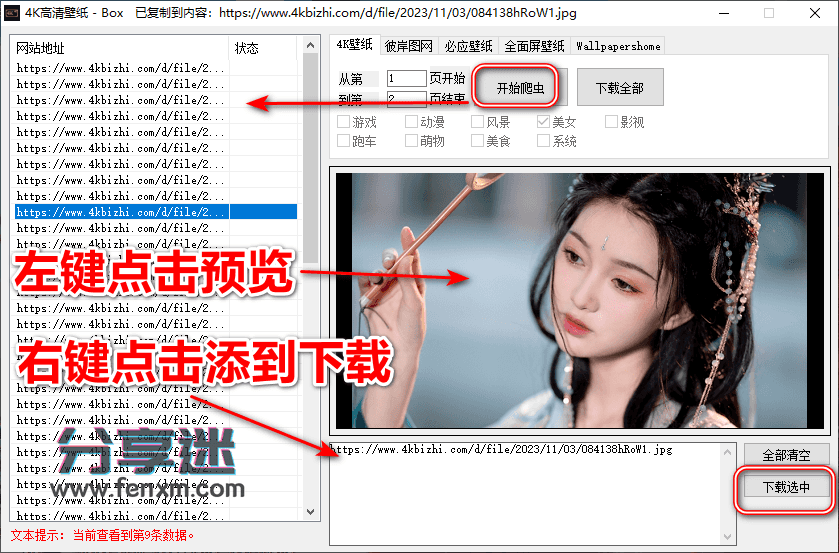Click 全部清空 to clear the download list
The height and width of the screenshot is (553, 839).
[x=786, y=455]
